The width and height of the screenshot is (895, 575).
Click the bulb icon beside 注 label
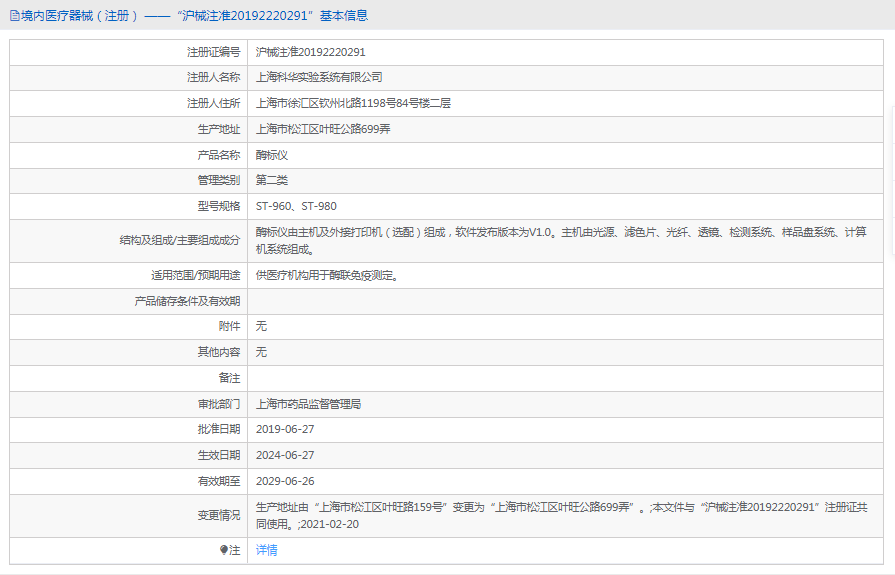click(224, 550)
